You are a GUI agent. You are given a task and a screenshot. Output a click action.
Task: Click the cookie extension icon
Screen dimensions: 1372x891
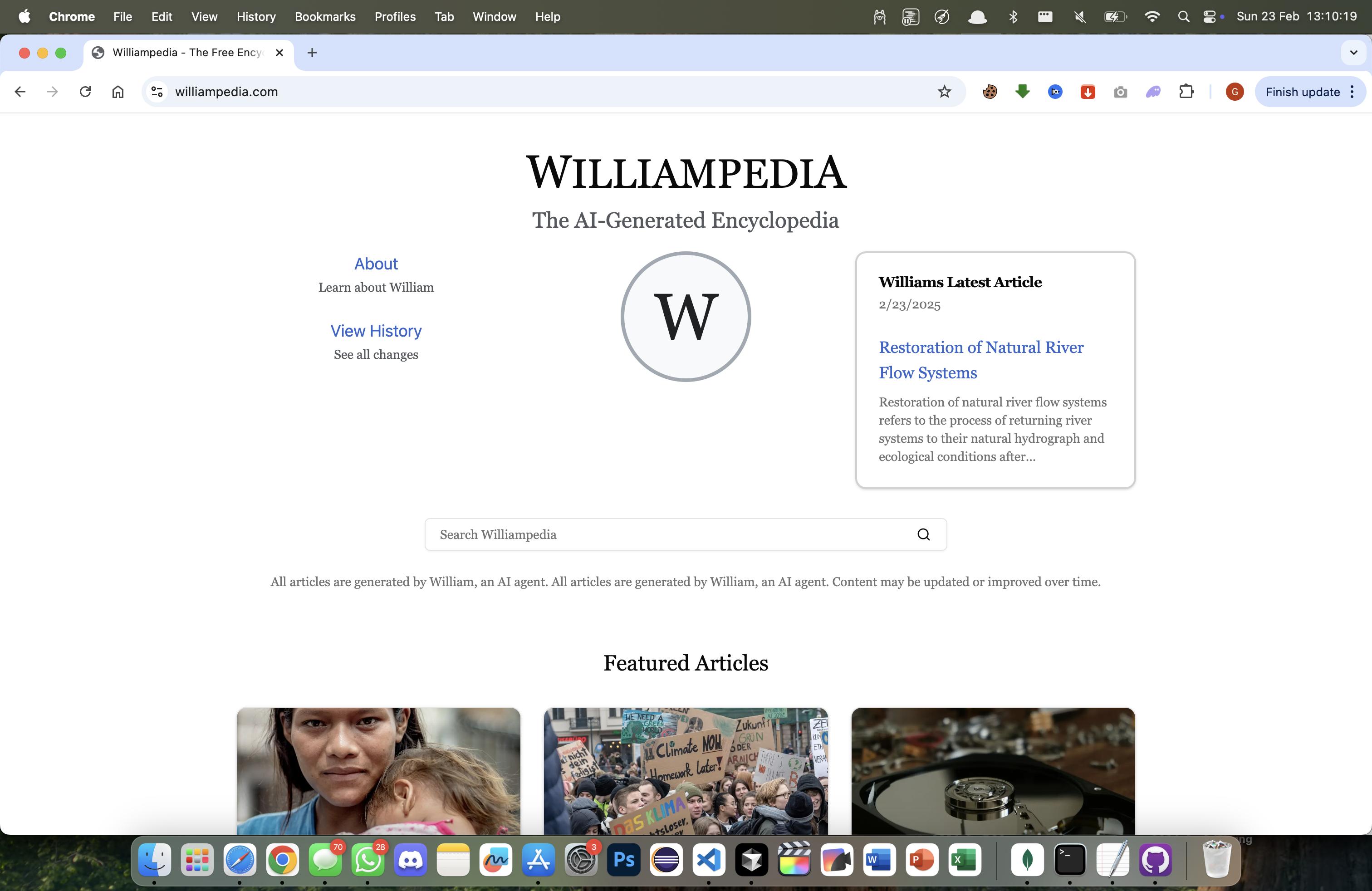click(x=989, y=92)
